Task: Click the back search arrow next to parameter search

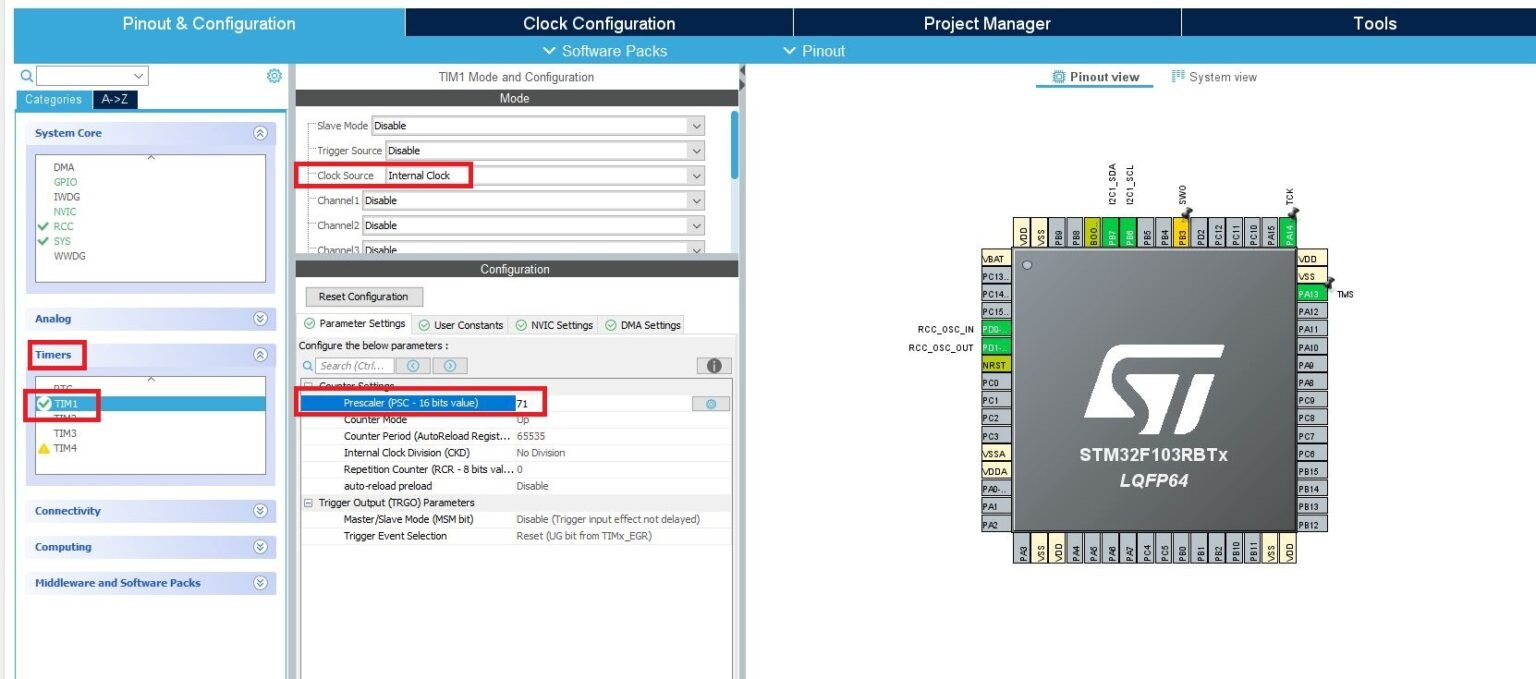Action: (x=412, y=365)
